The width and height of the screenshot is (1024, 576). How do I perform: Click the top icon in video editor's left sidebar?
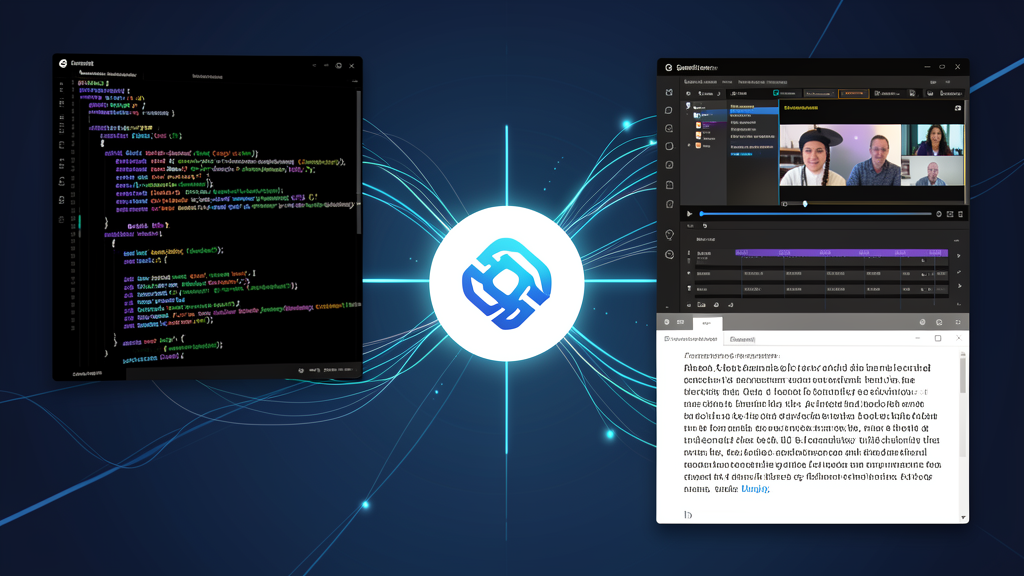pos(669,92)
